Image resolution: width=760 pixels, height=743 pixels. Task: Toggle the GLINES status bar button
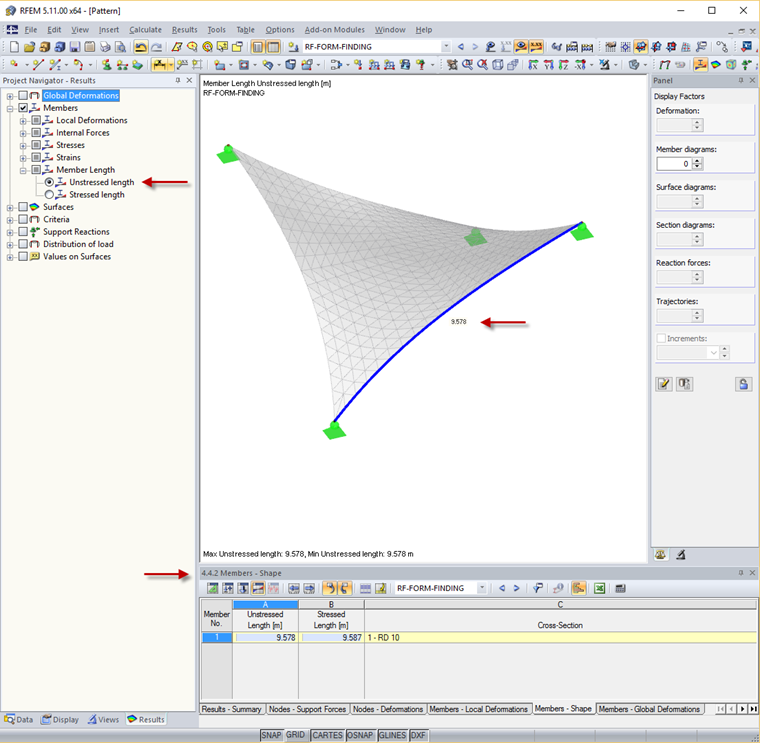(x=392, y=735)
